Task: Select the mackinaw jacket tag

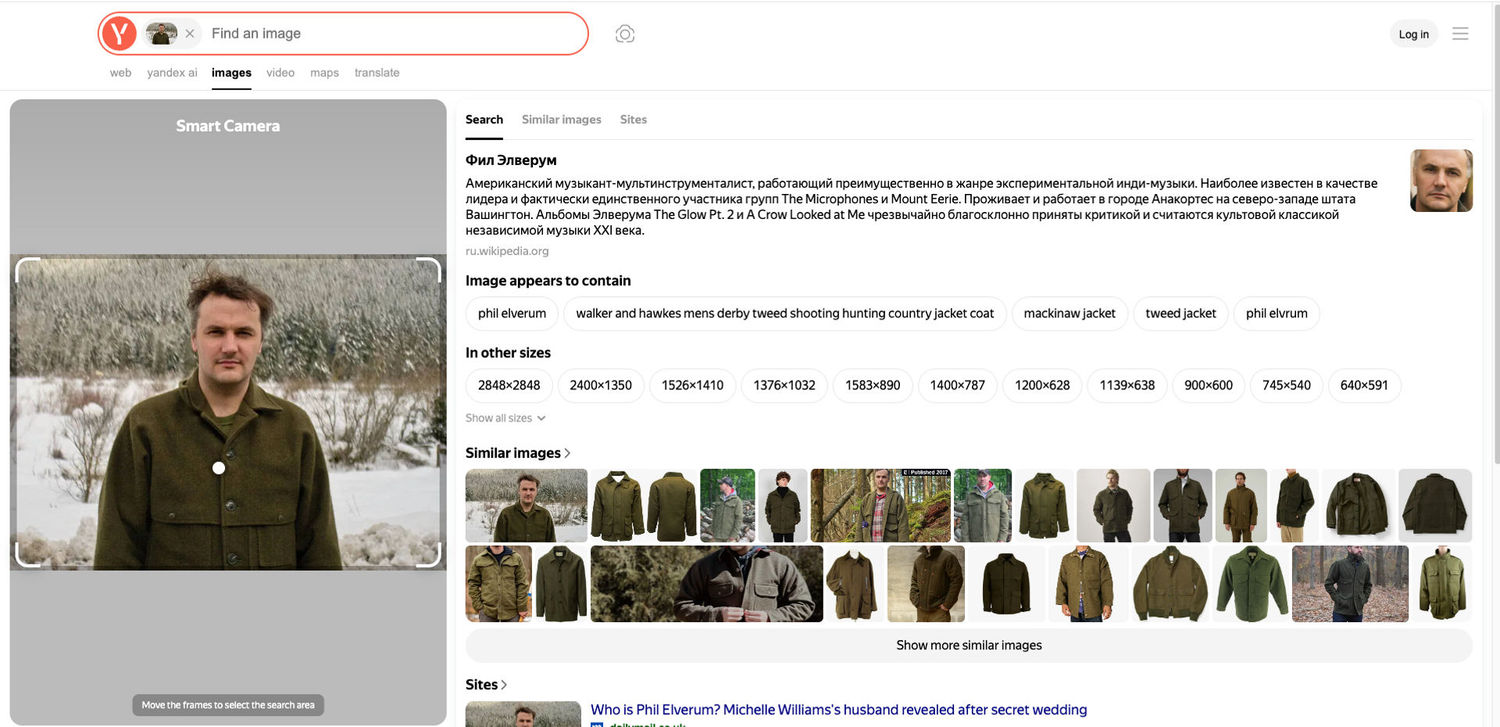Action: click(1070, 313)
